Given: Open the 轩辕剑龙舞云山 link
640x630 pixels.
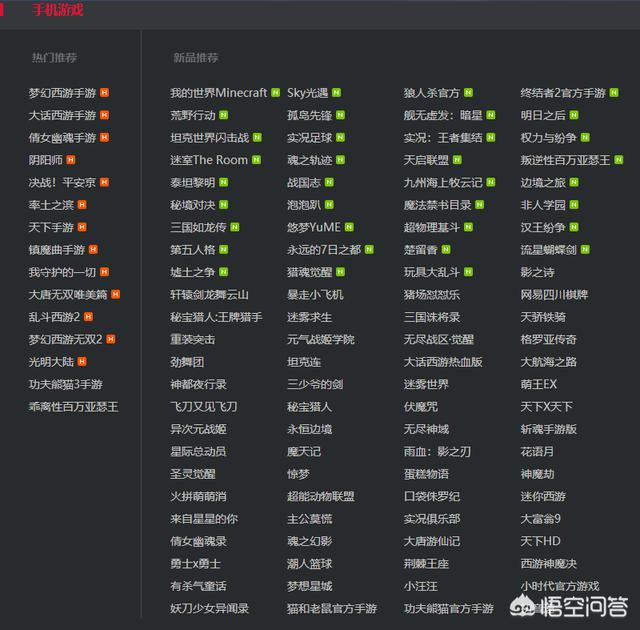Looking at the screenshot, I should click(x=209, y=294).
